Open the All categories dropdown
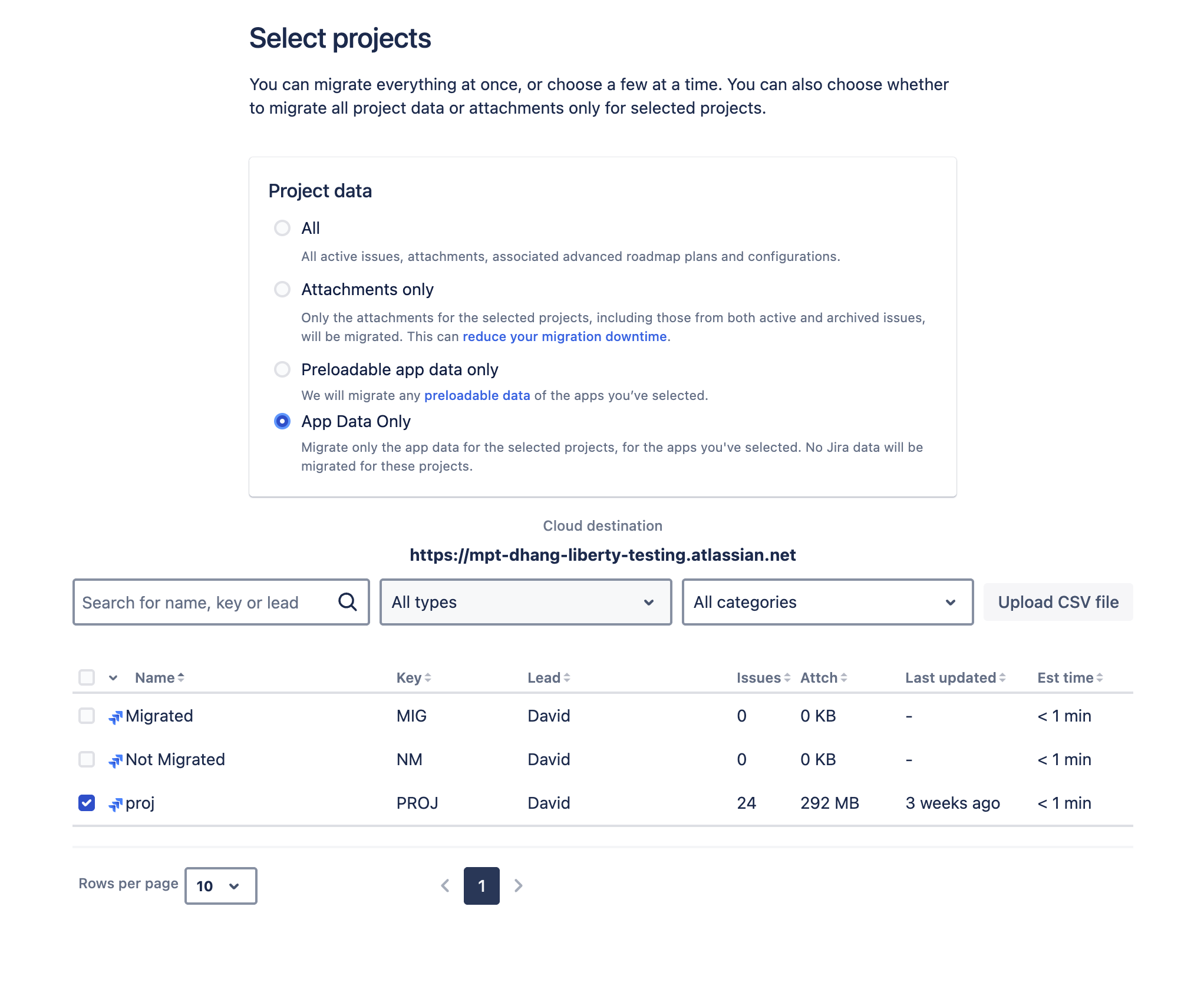Image resolution: width=1204 pixels, height=989 pixels. [x=827, y=602]
